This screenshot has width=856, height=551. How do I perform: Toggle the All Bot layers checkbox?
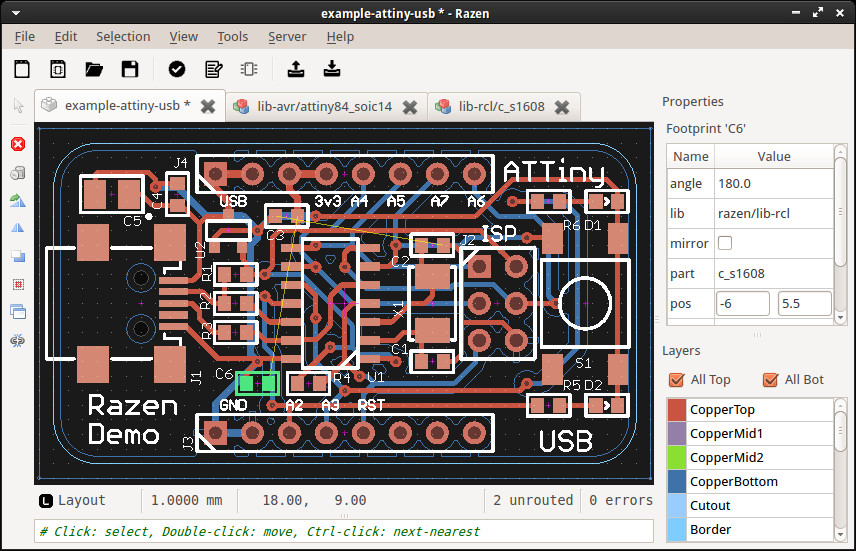(770, 380)
